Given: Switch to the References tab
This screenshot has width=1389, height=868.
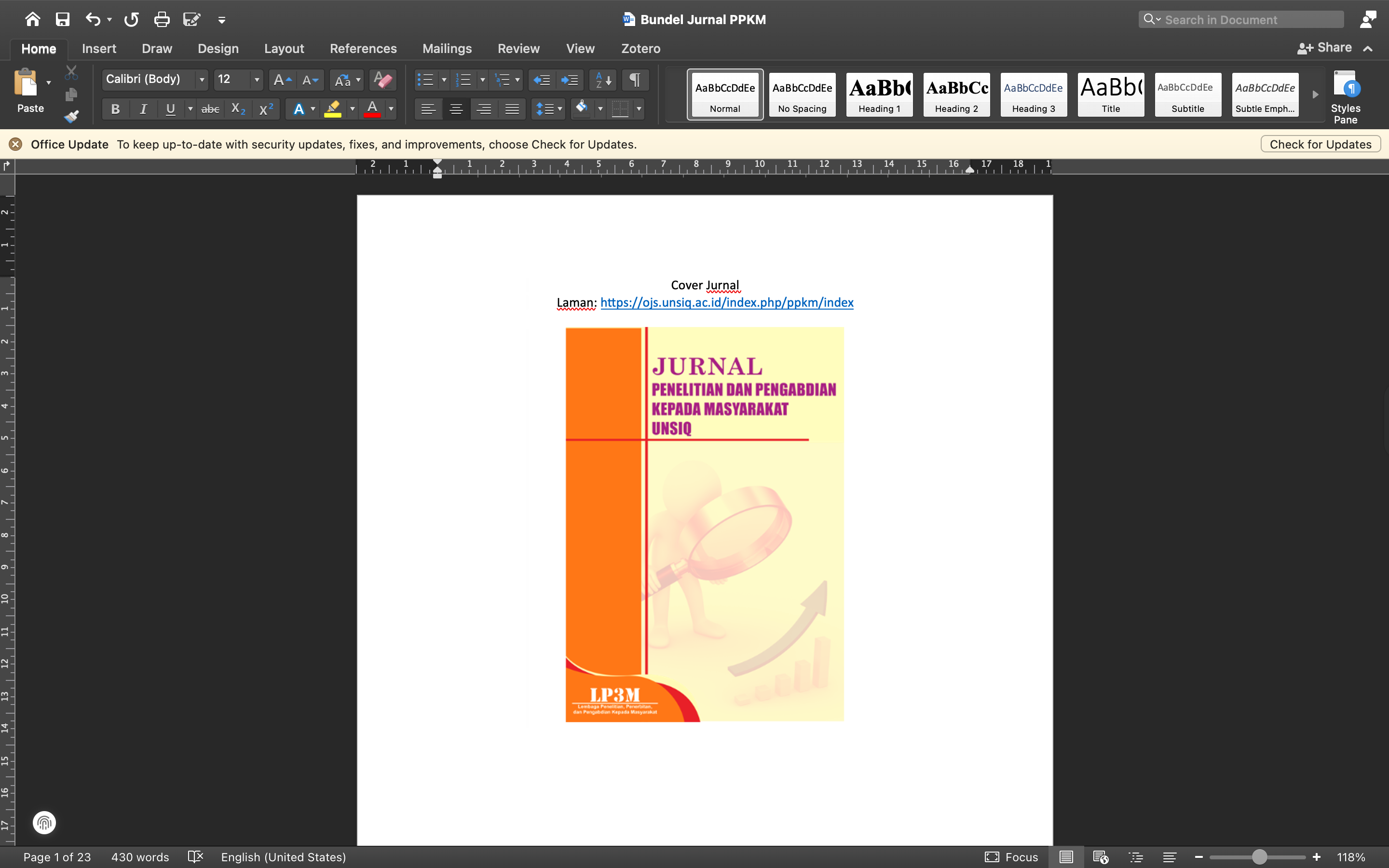Looking at the screenshot, I should [x=363, y=49].
